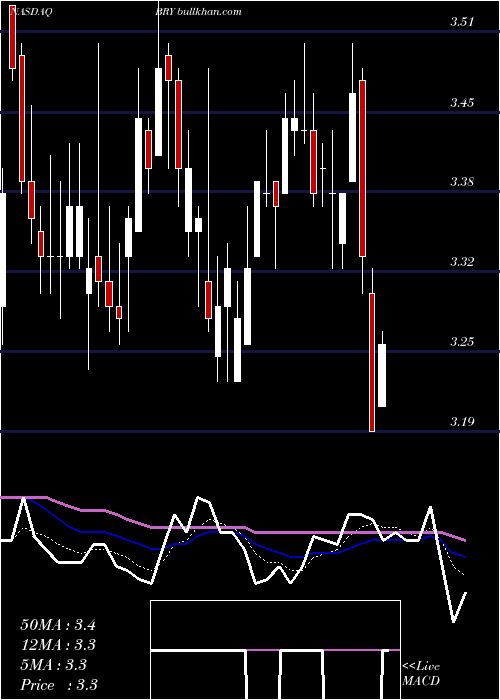Click the 12MA : 3.3 readout

tap(58, 645)
